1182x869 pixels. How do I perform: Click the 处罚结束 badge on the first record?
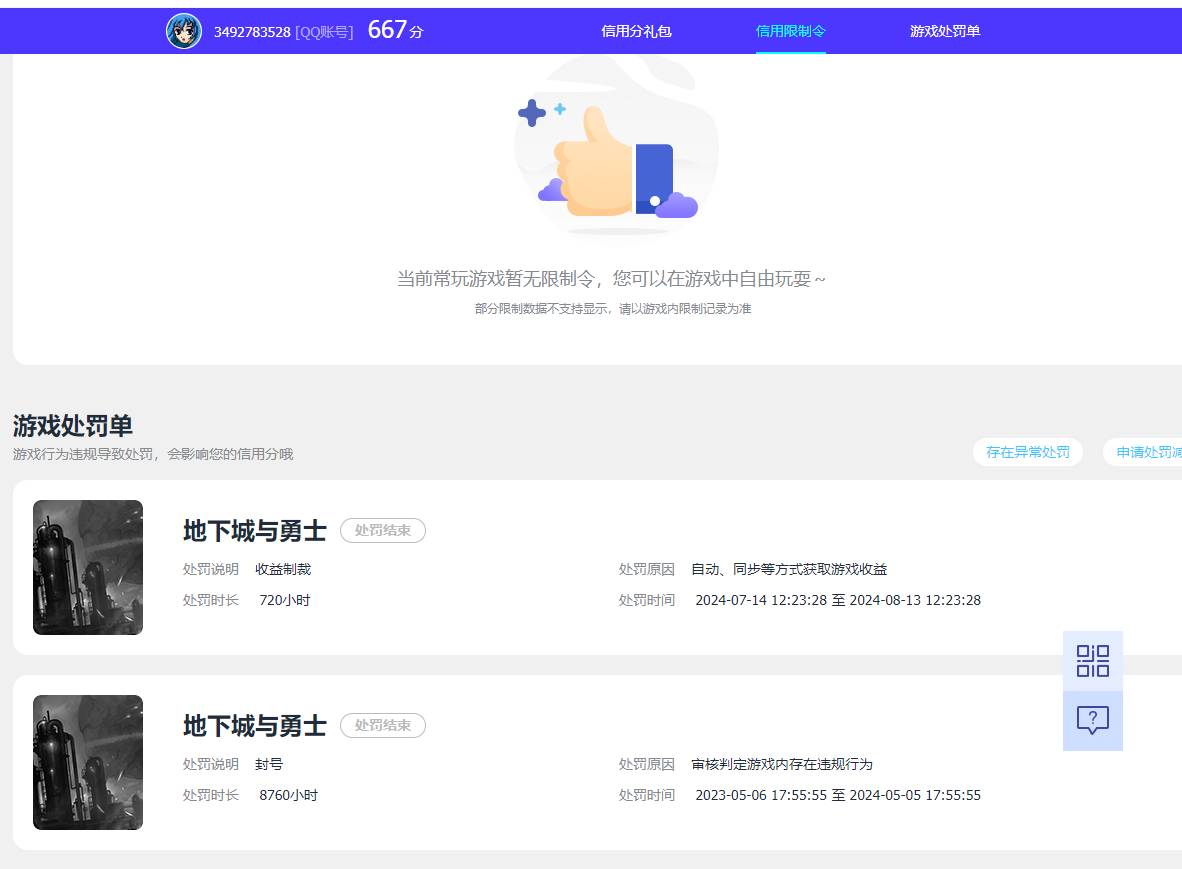[x=383, y=531]
